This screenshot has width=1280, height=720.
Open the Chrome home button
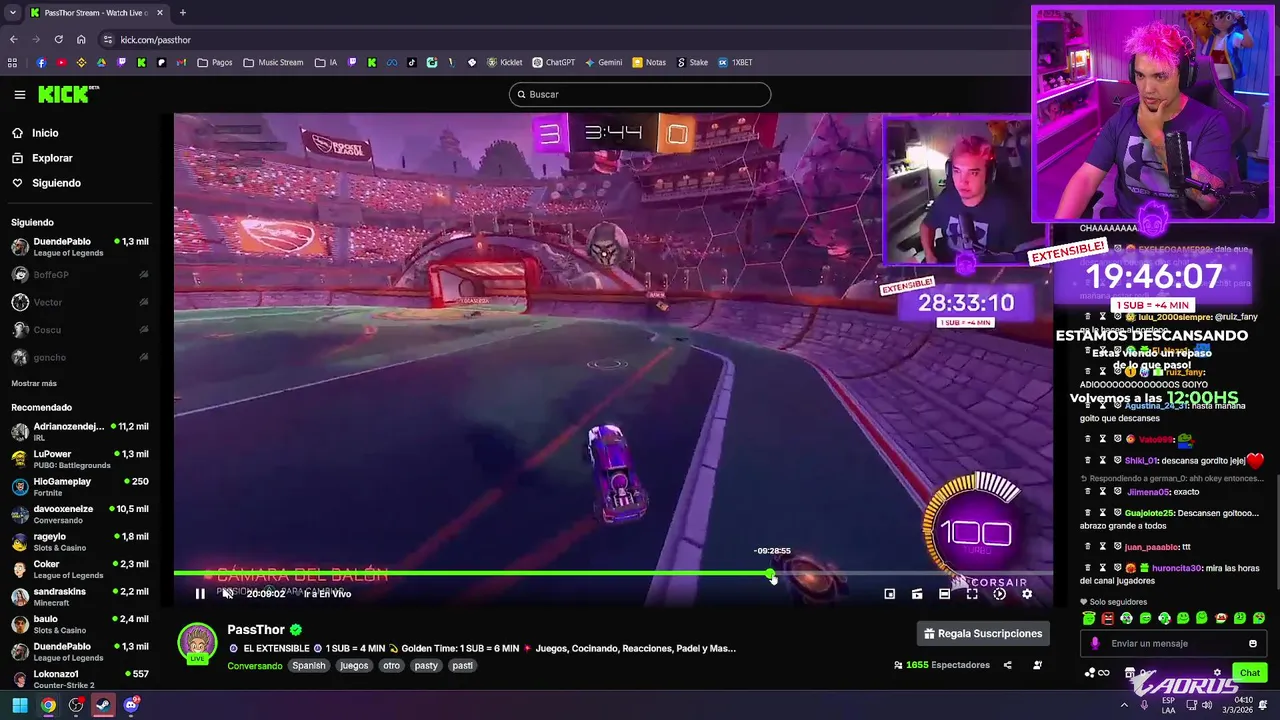[81, 40]
